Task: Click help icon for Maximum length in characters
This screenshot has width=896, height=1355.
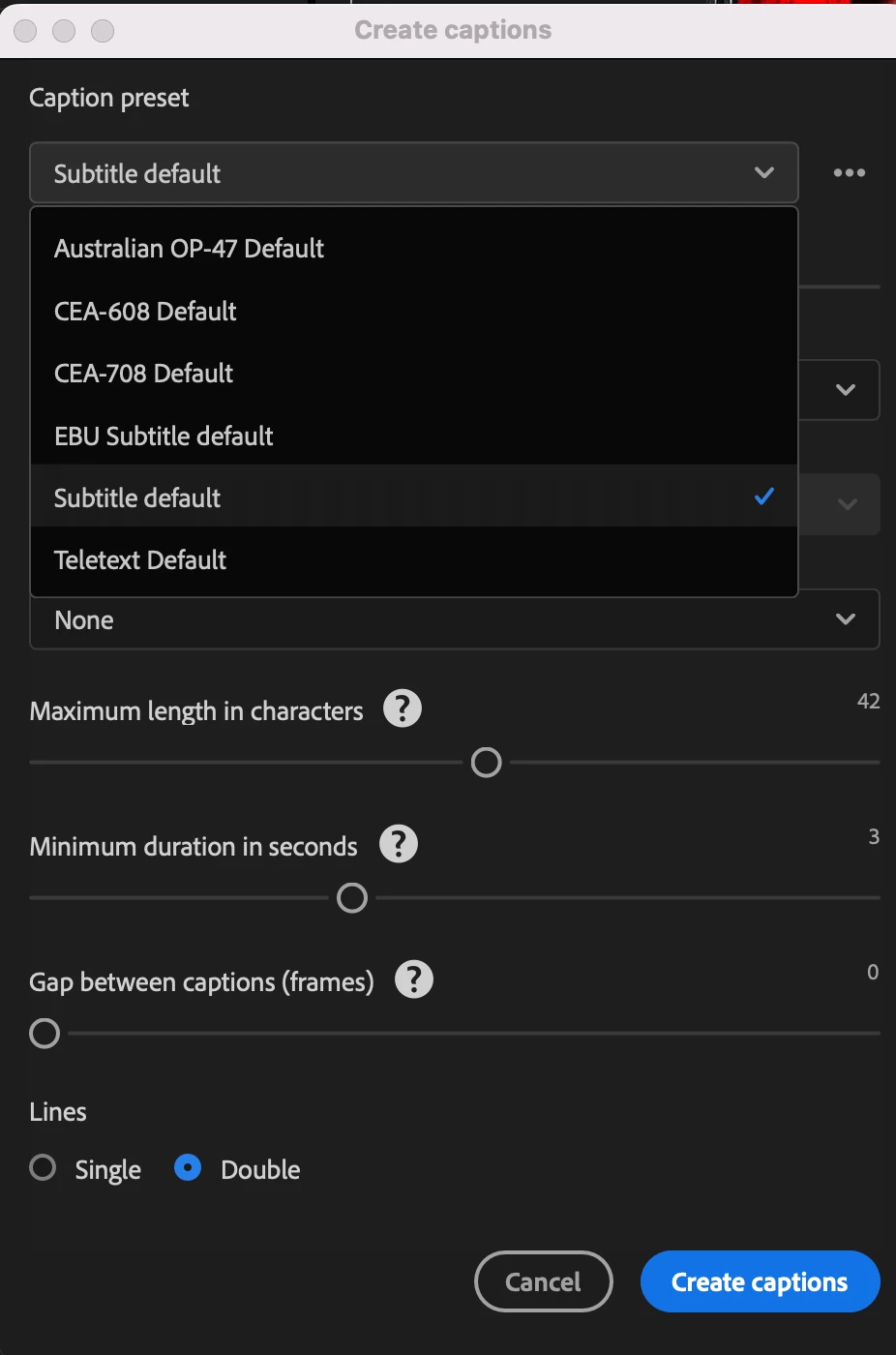Action: coord(403,708)
